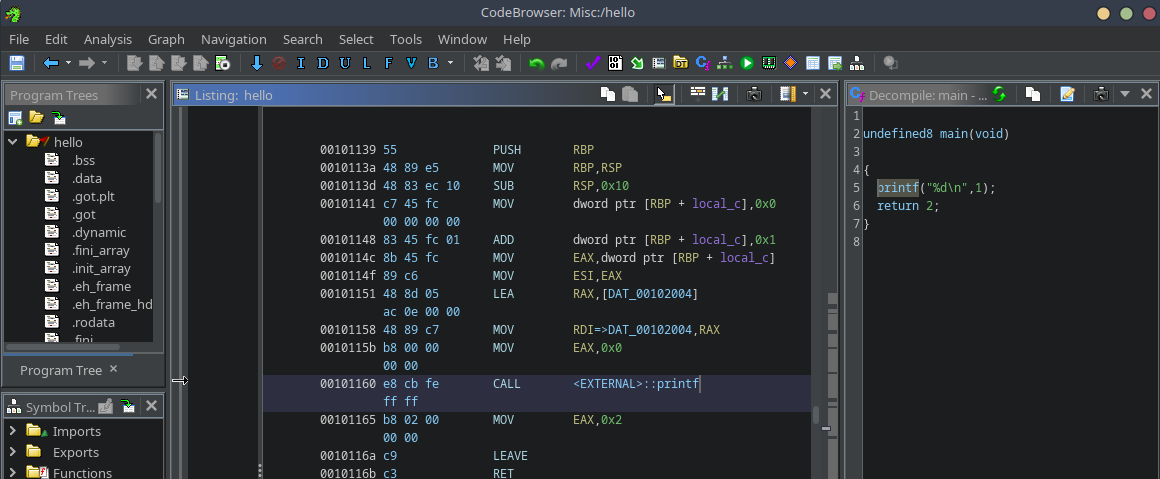Open the File menu
The image size is (1160, 479).
pyautogui.click(x=18, y=39)
